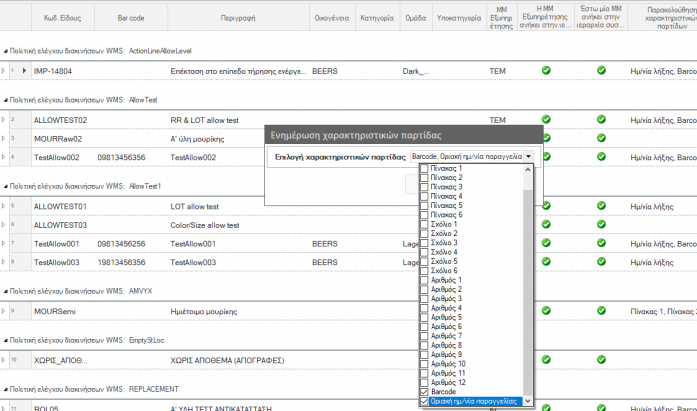
Task: Select the combo field showing Barcode, Οριακή ημ/νία παραγγελία
Action: click(467, 156)
